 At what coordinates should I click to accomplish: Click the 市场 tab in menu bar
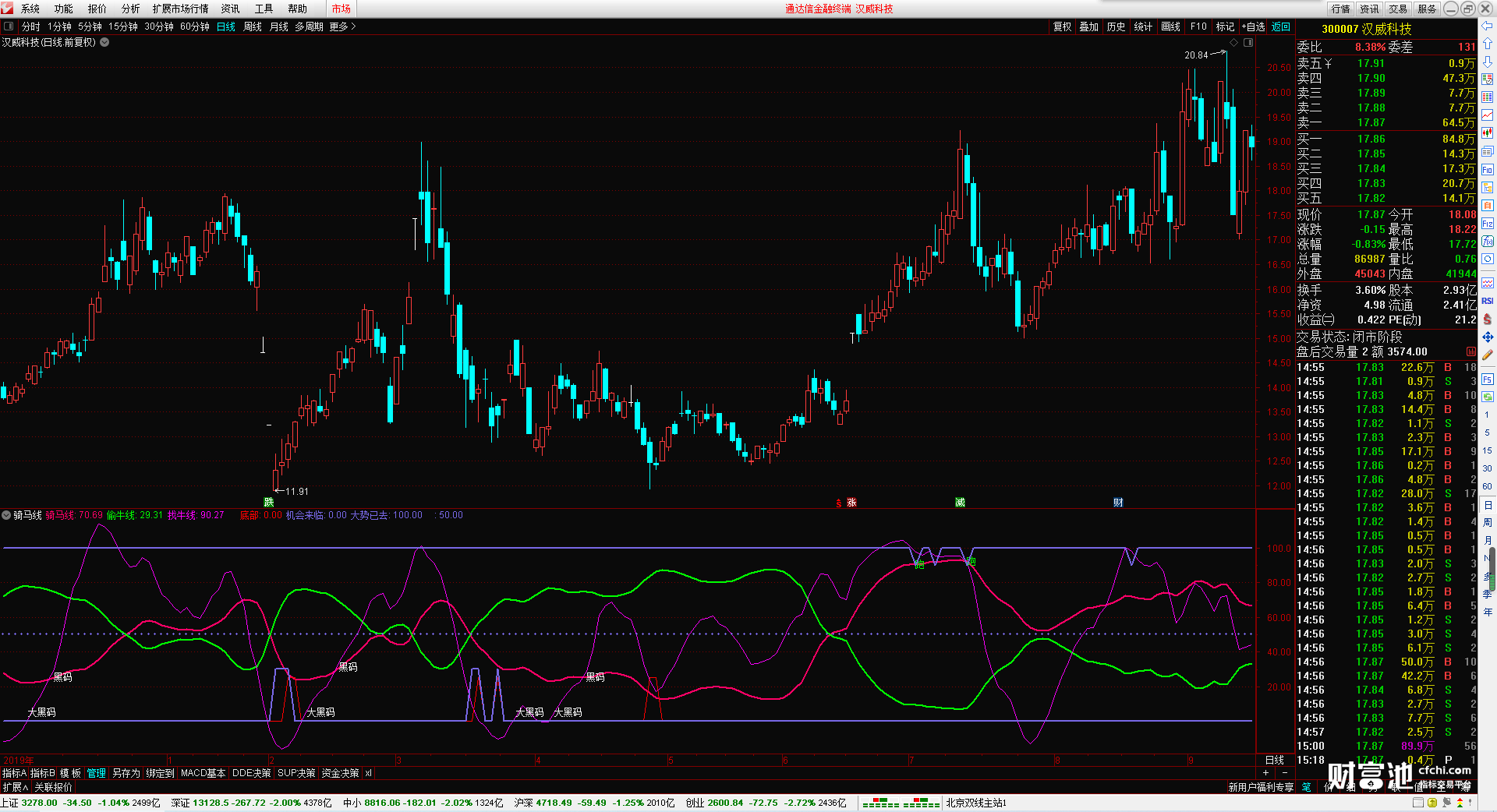tap(341, 9)
